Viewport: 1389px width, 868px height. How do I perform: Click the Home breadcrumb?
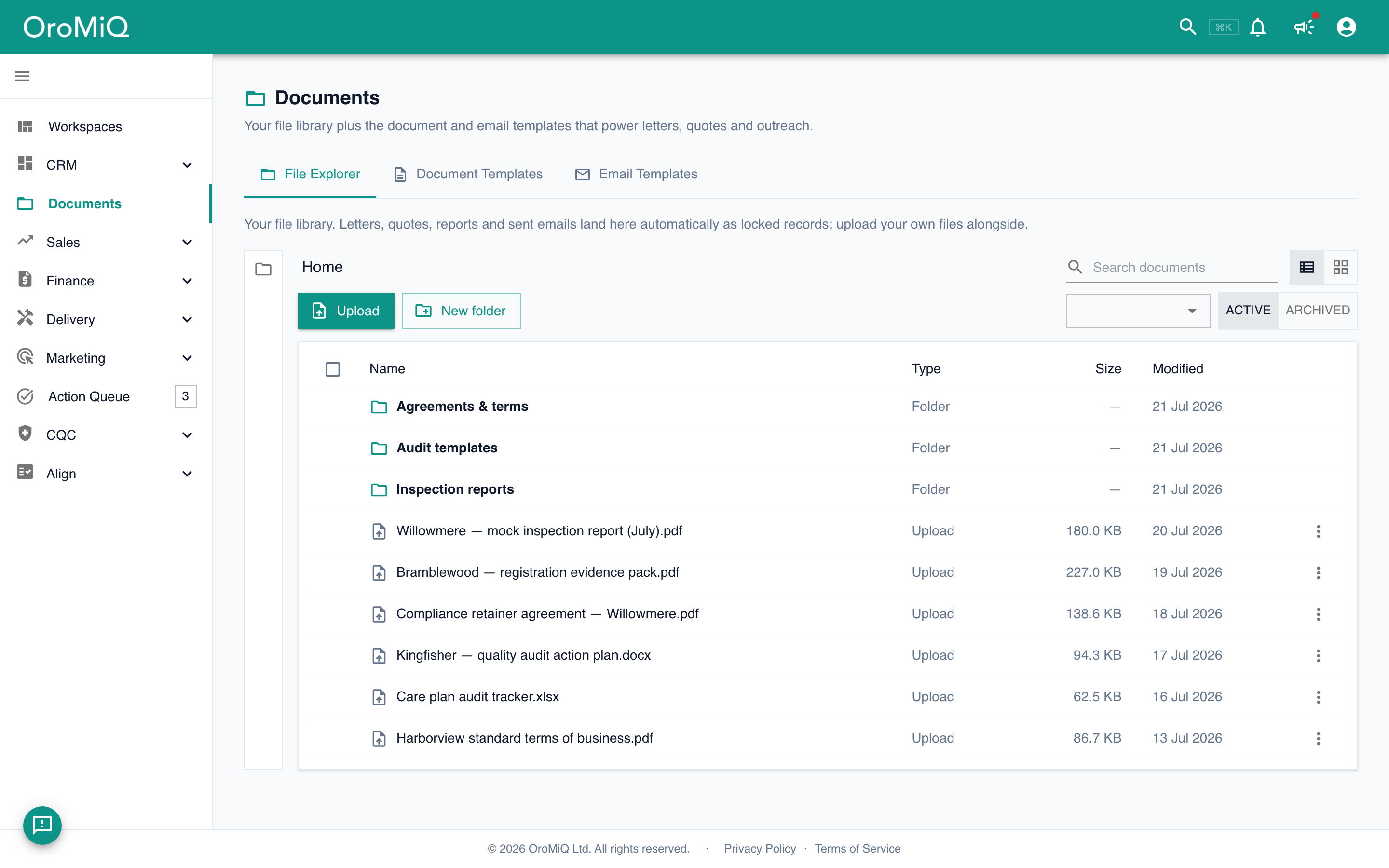322,267
